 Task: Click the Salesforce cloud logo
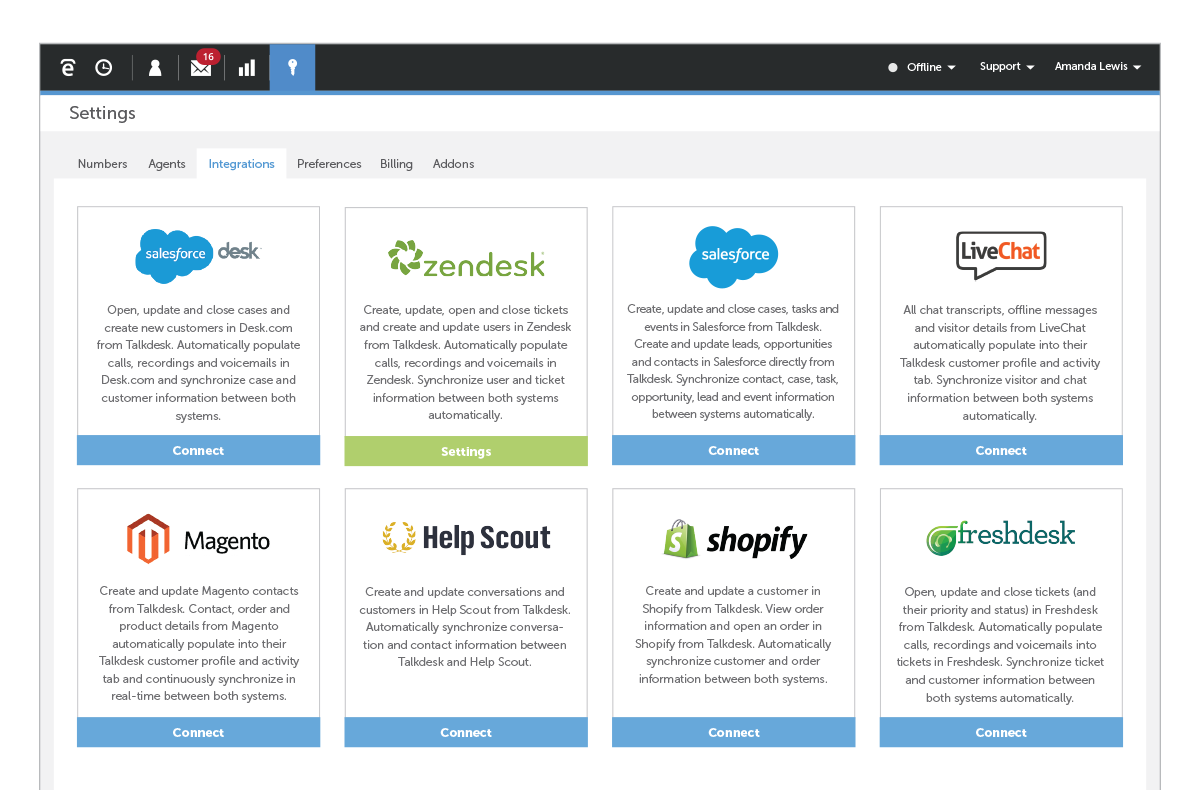pyautogui.click(x=734, y=256)
